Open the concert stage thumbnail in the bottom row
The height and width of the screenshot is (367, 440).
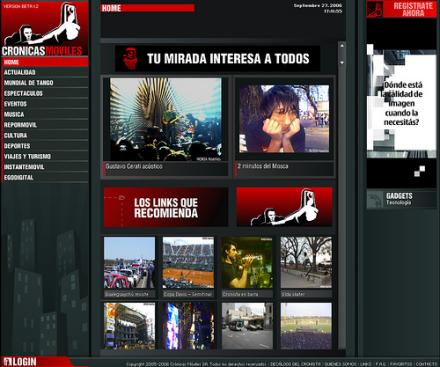[129, 326]
